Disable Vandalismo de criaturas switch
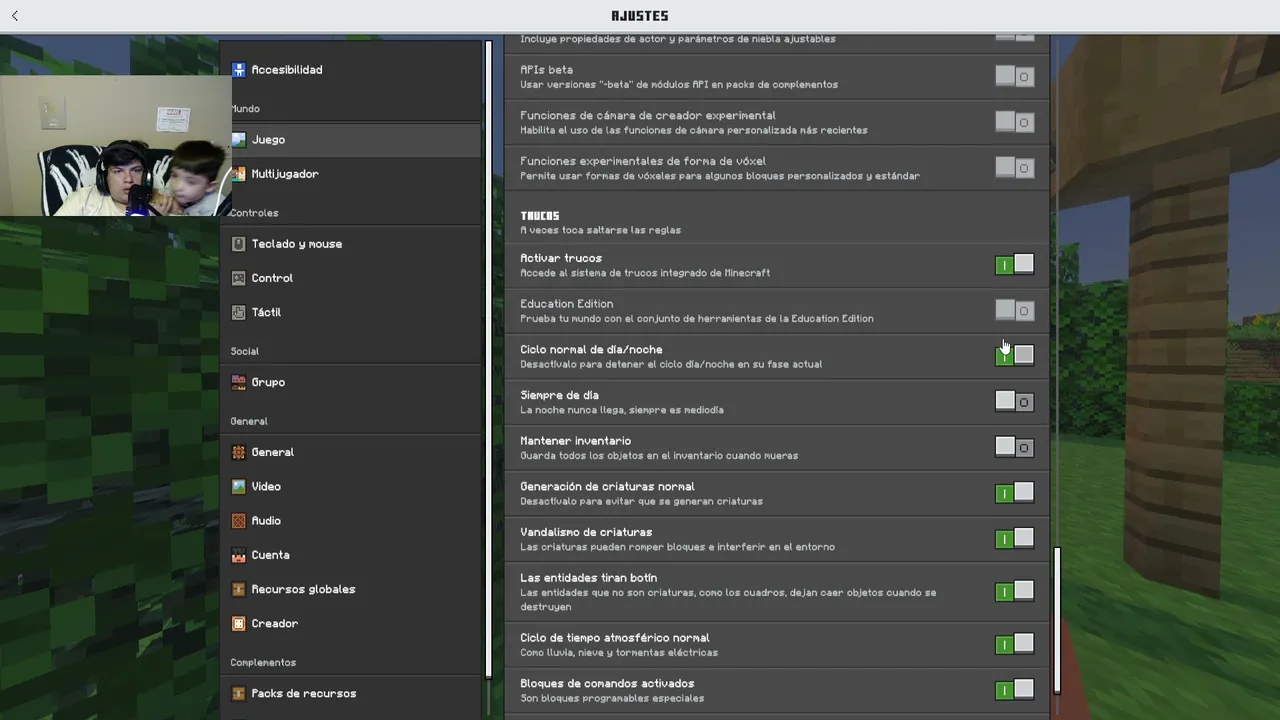 pyautogui.click(x=1014, y=539)
